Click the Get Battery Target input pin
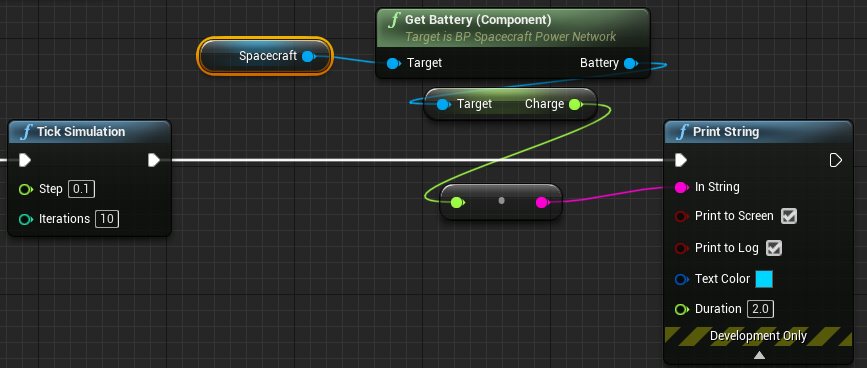The height and width of the screenshot is (368, 867). tap(393, 64)
